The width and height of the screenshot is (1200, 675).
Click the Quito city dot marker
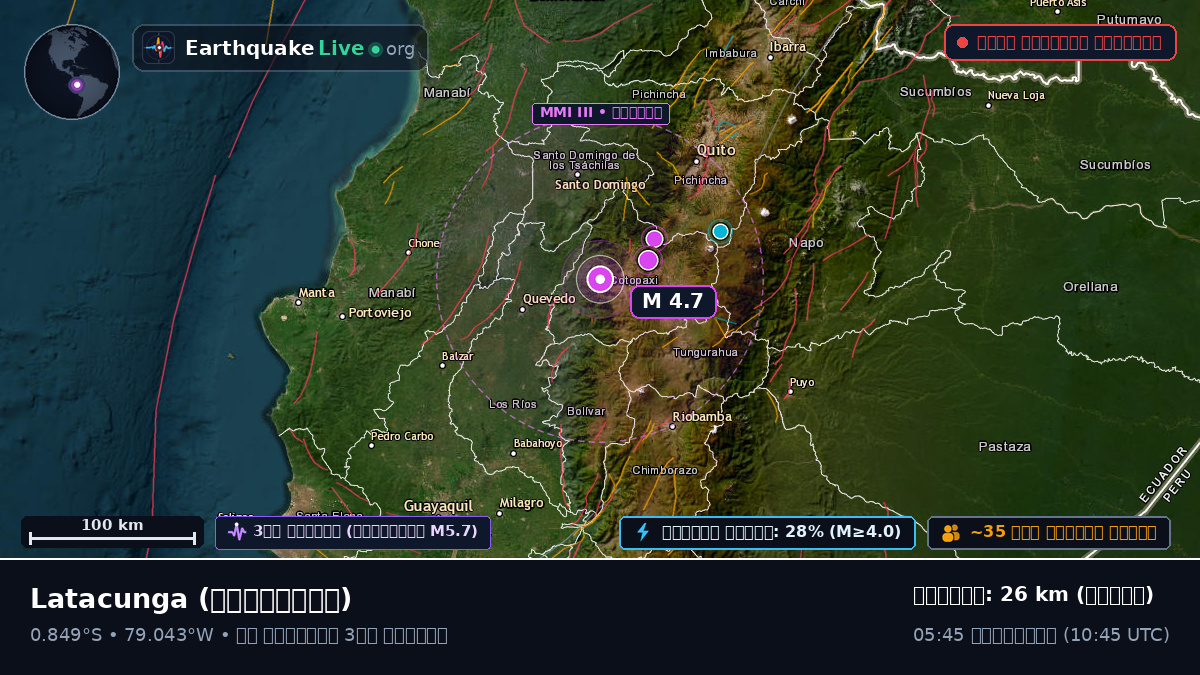pos(697,161)
